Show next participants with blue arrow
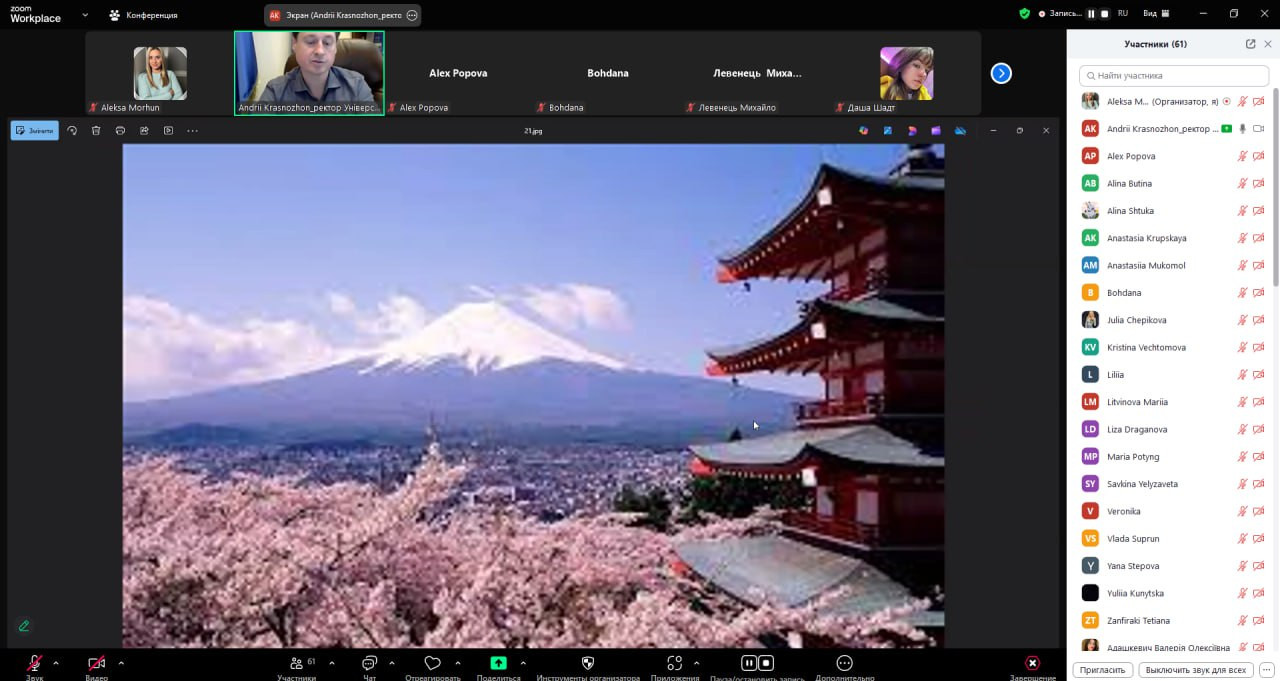 click(1001, 73)
